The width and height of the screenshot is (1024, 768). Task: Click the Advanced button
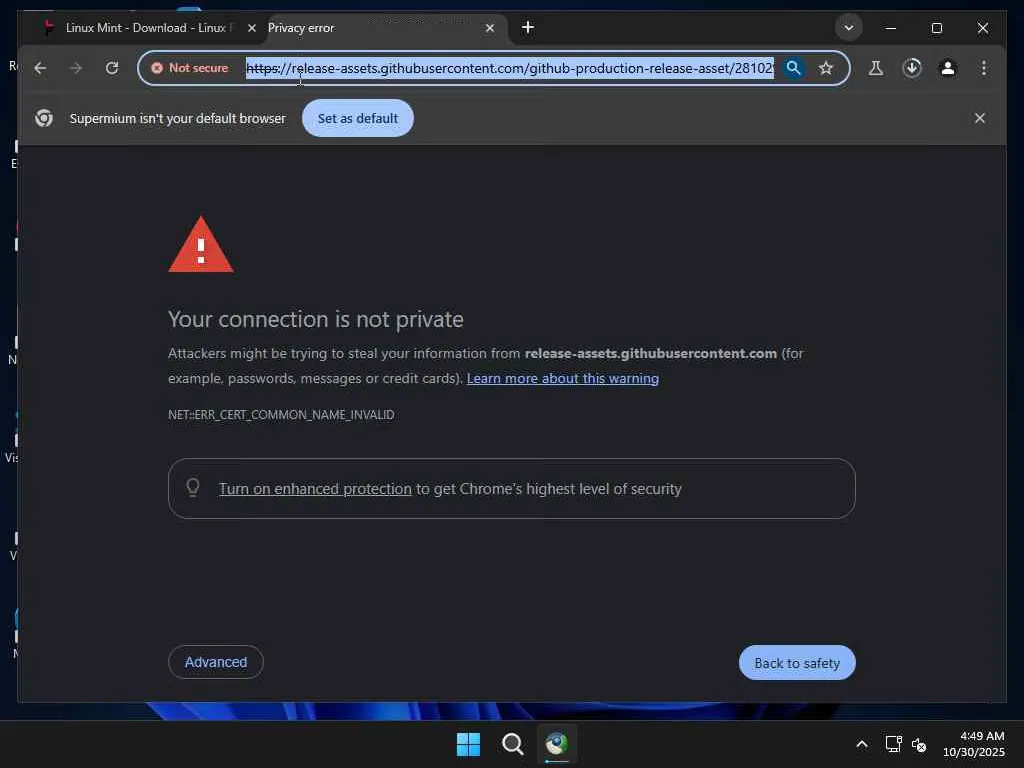pos(216,662)
